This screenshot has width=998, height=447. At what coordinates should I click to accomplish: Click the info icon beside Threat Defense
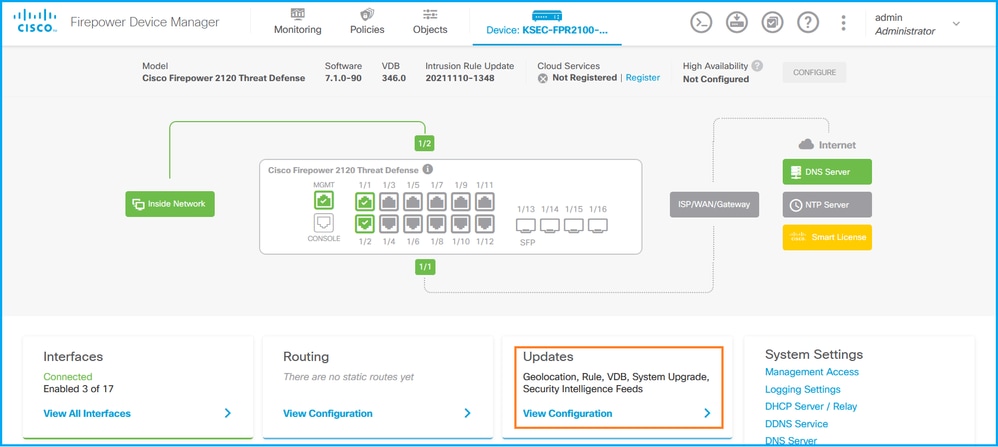pyautogui.click(x=428, y=169)
